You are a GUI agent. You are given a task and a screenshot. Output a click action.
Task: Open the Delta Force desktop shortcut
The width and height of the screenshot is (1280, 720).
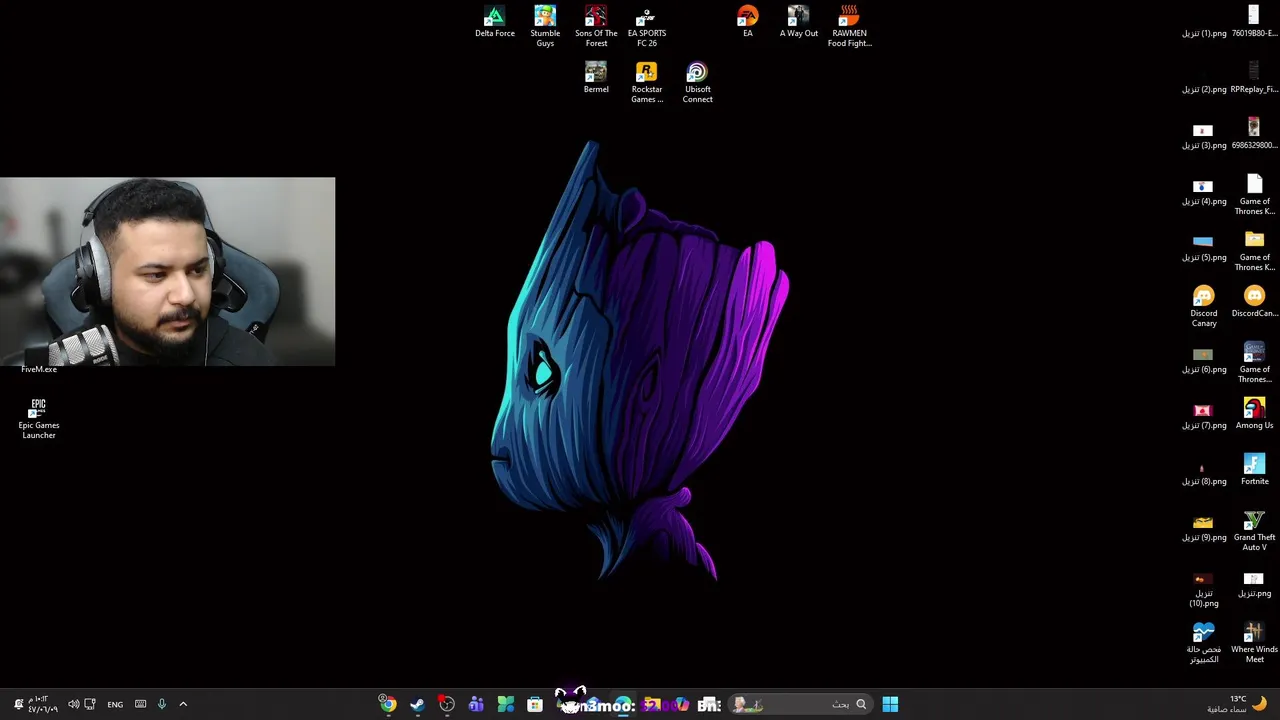tap(494, 22)
